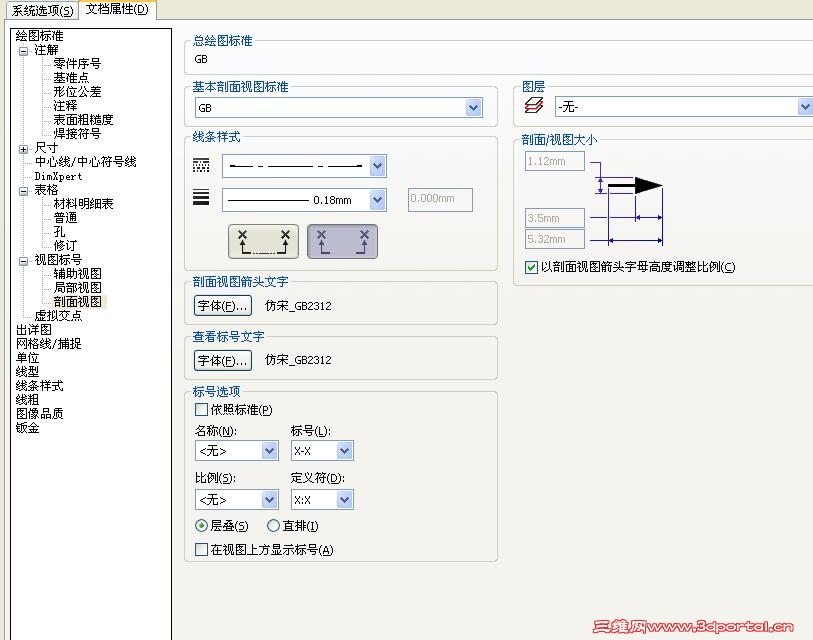813x640 pixels.
Task: Select 焊接符号 tree item
Action: tap(77, 134)
